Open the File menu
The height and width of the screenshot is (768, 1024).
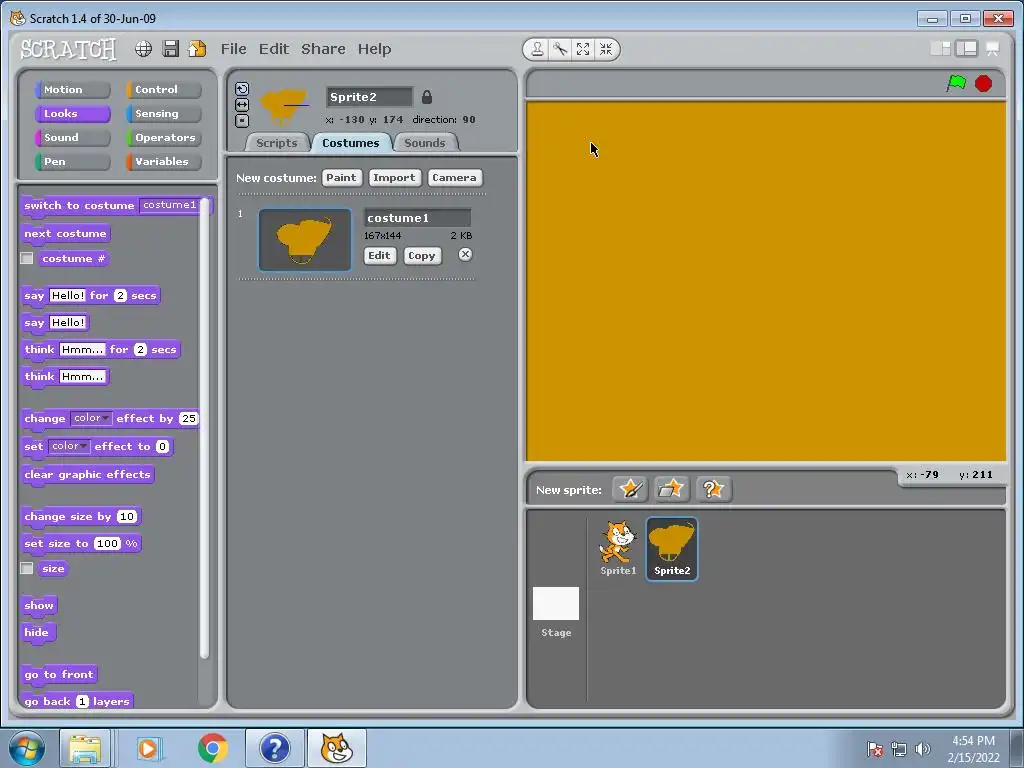click(x=233, y=49)
